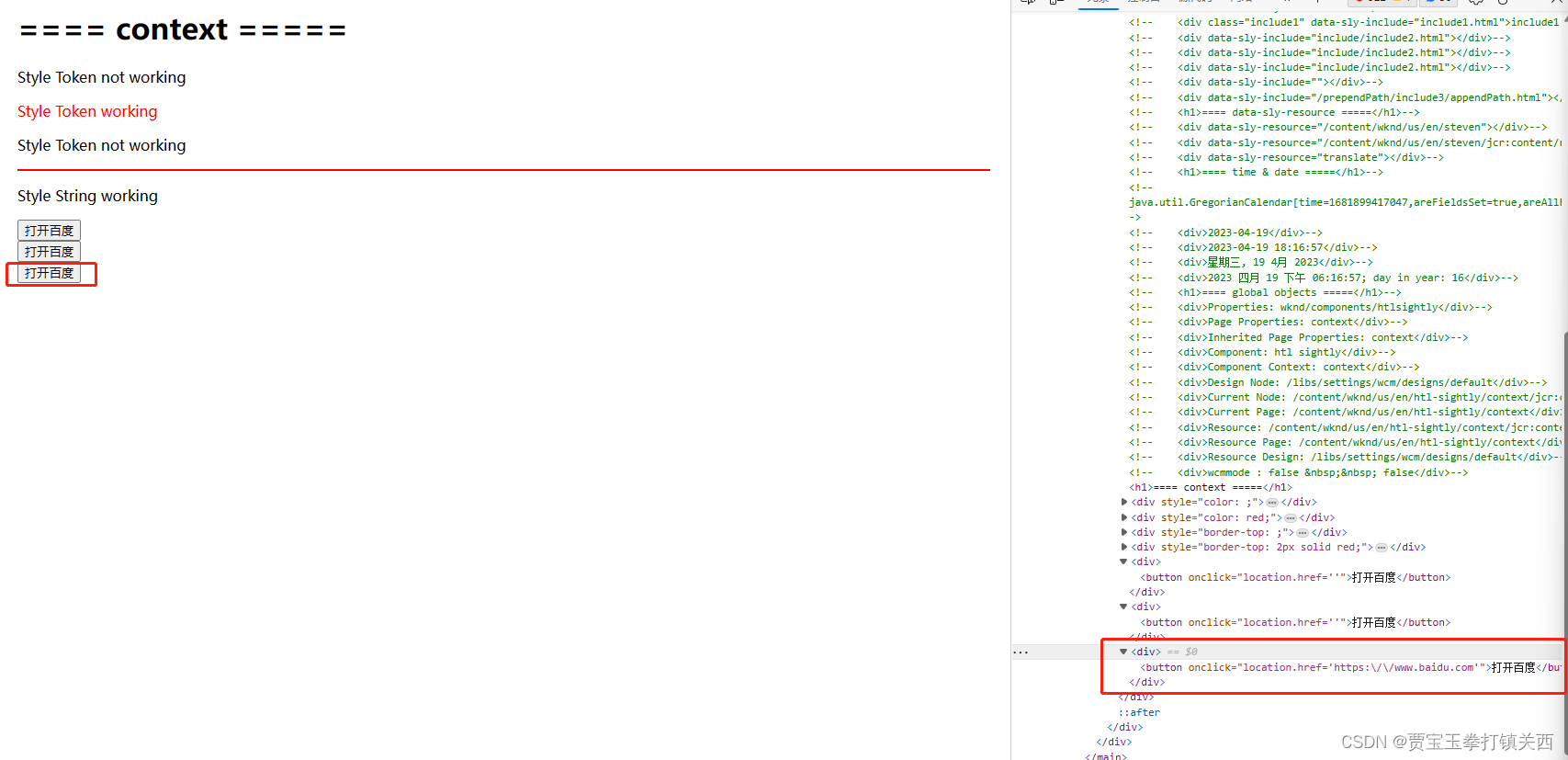Screen dimensions: 1568x760
Task: Click ellipsis badge in the color: ; div row
Action: coord(1272,503)
